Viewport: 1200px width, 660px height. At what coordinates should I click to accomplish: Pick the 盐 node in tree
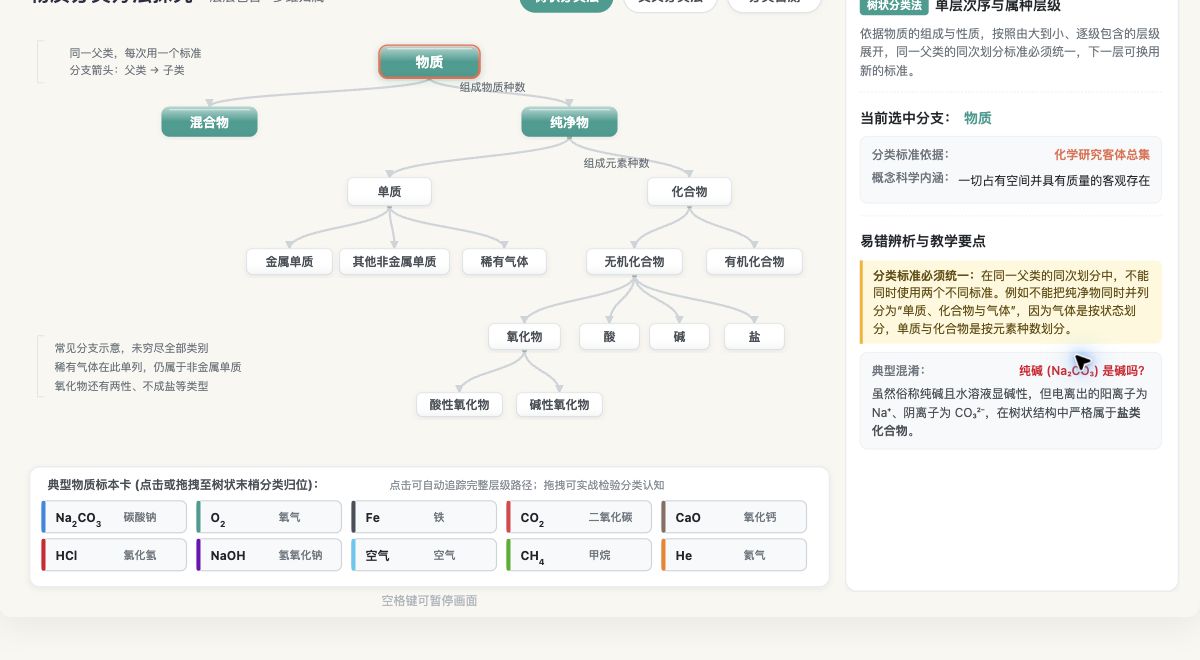coord(754,336)
